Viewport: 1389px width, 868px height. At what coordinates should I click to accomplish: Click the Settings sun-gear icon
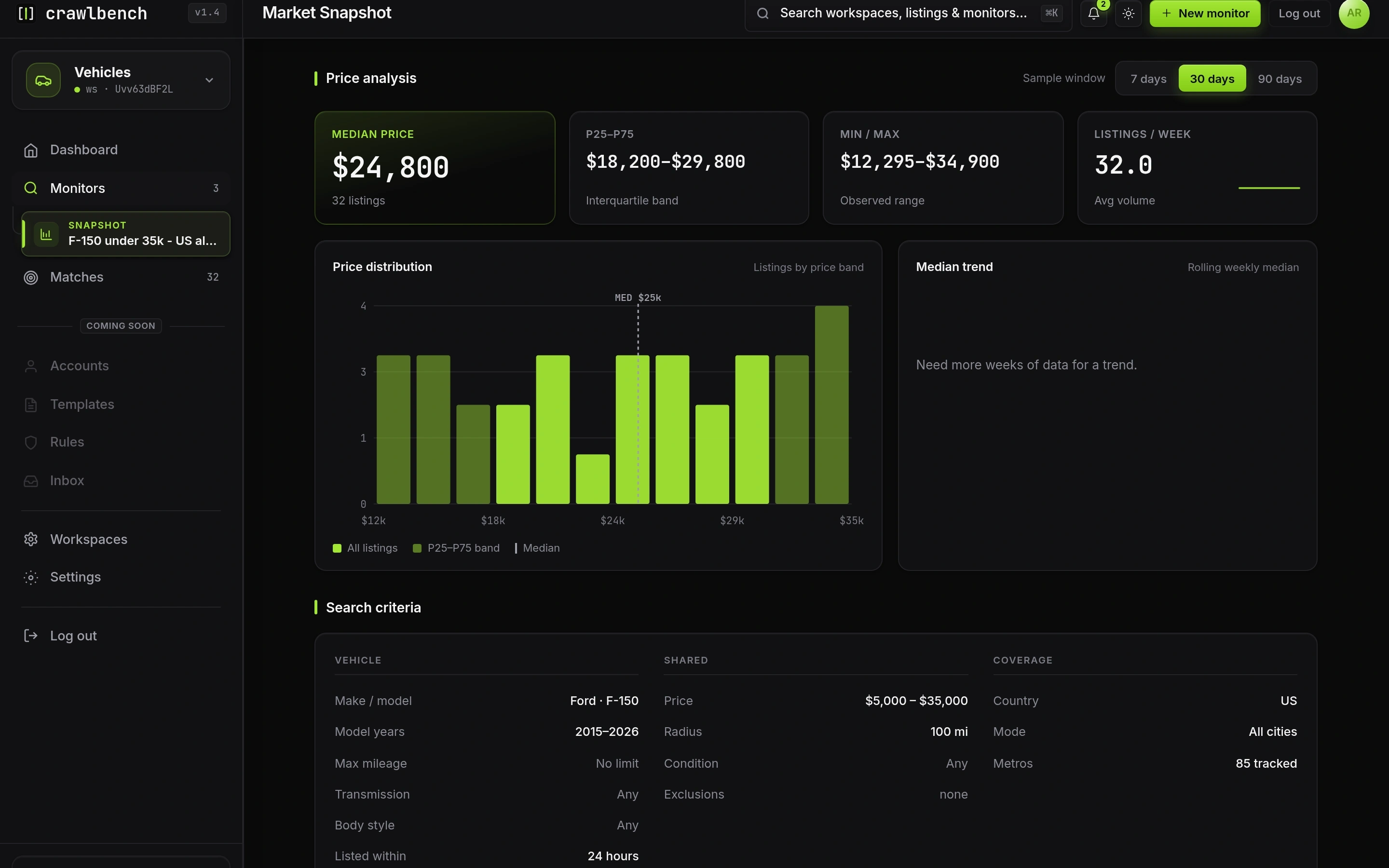pyautogui.click(x=31, y=578)
